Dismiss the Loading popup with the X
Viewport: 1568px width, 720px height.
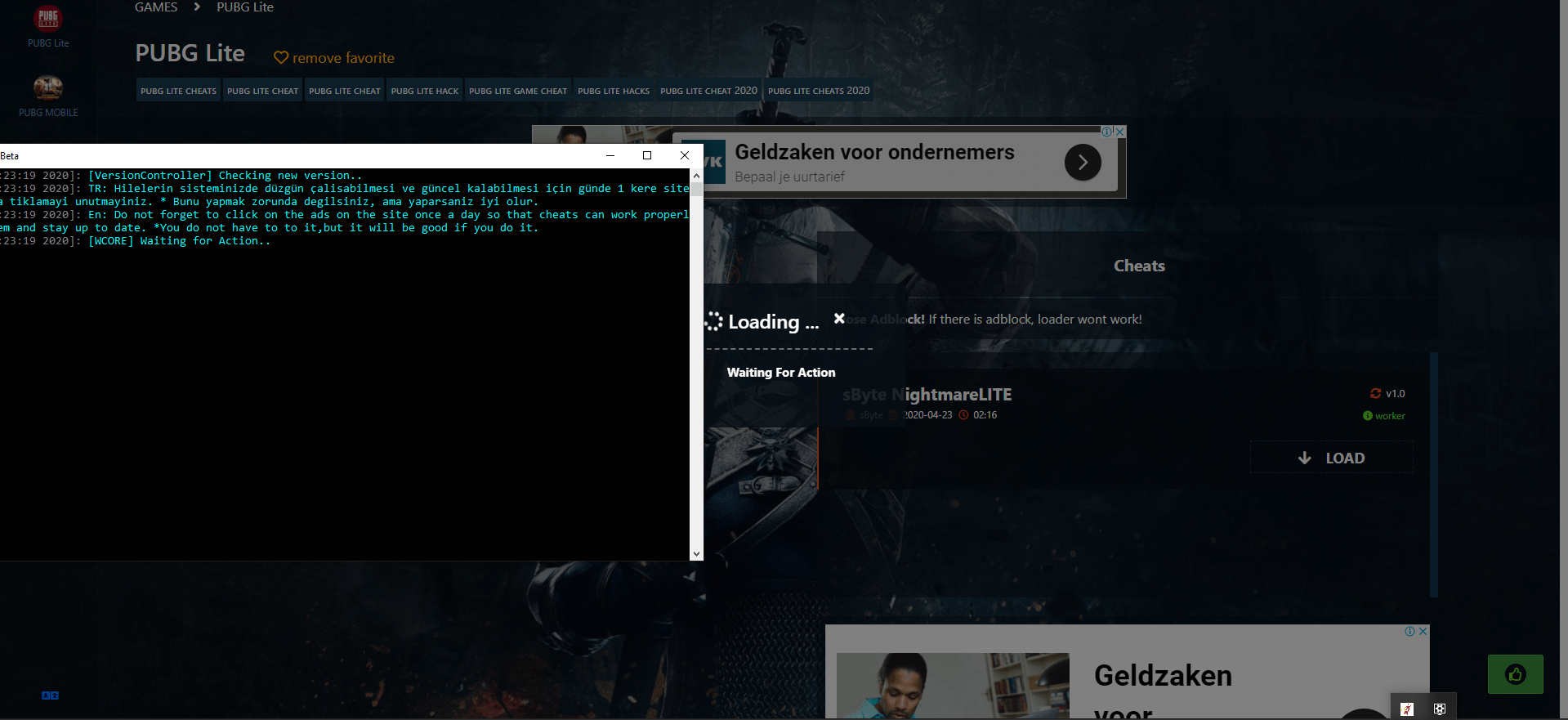click(839, 319)
